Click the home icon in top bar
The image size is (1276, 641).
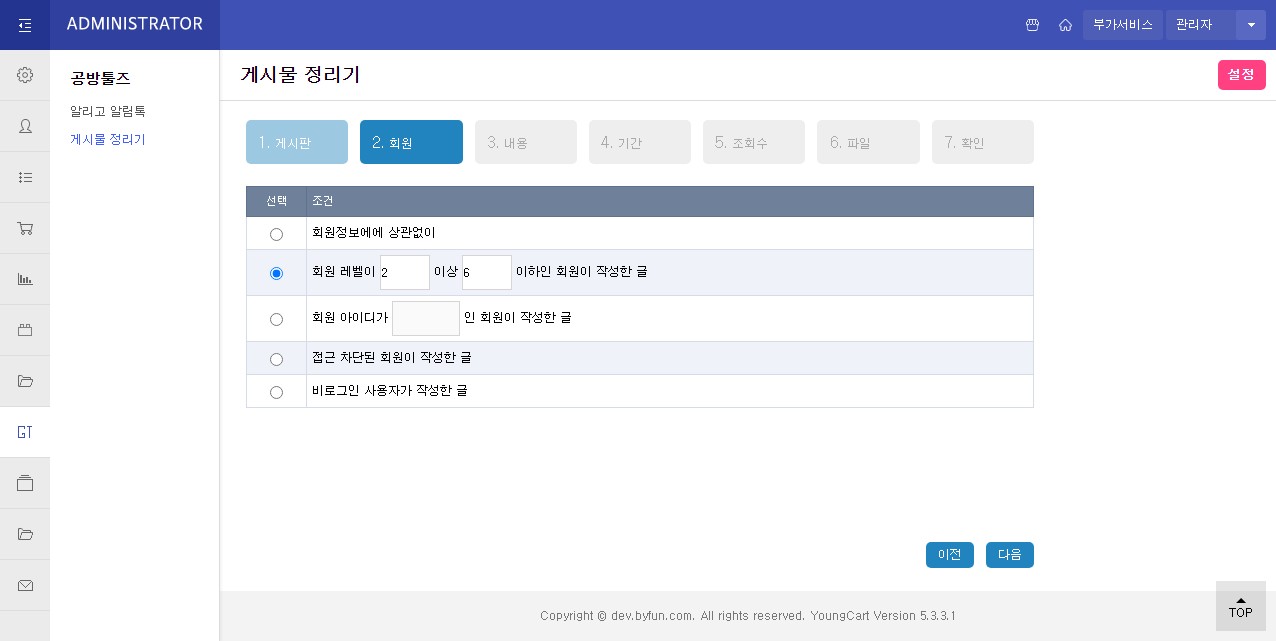click(x=1065, y=25)
